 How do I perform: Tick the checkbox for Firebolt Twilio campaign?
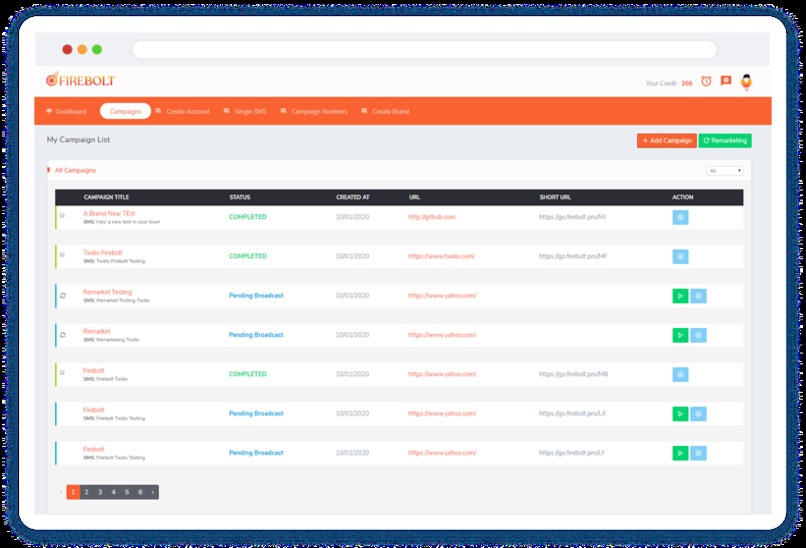pos(62,373)
